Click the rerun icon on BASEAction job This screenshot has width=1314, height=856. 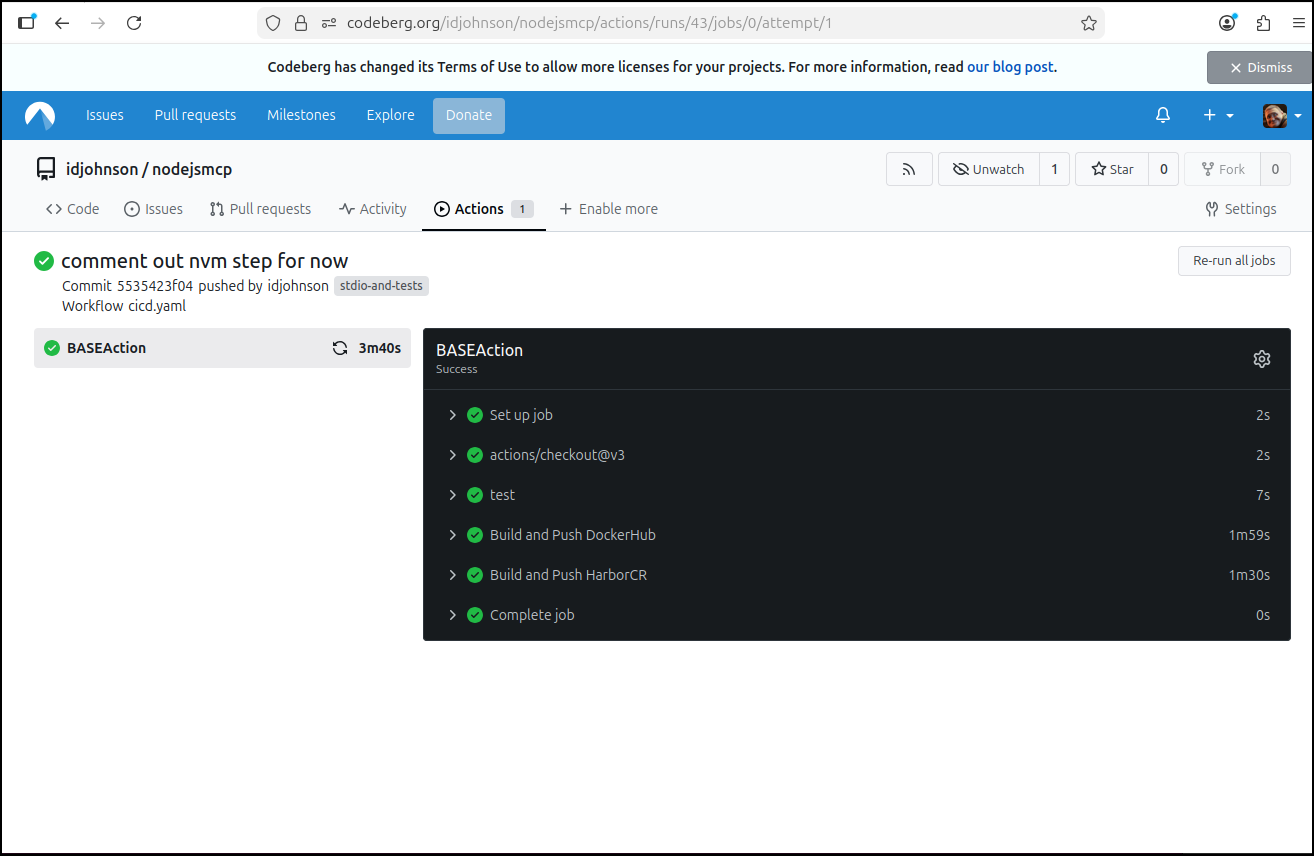click(x=340, y=349)
